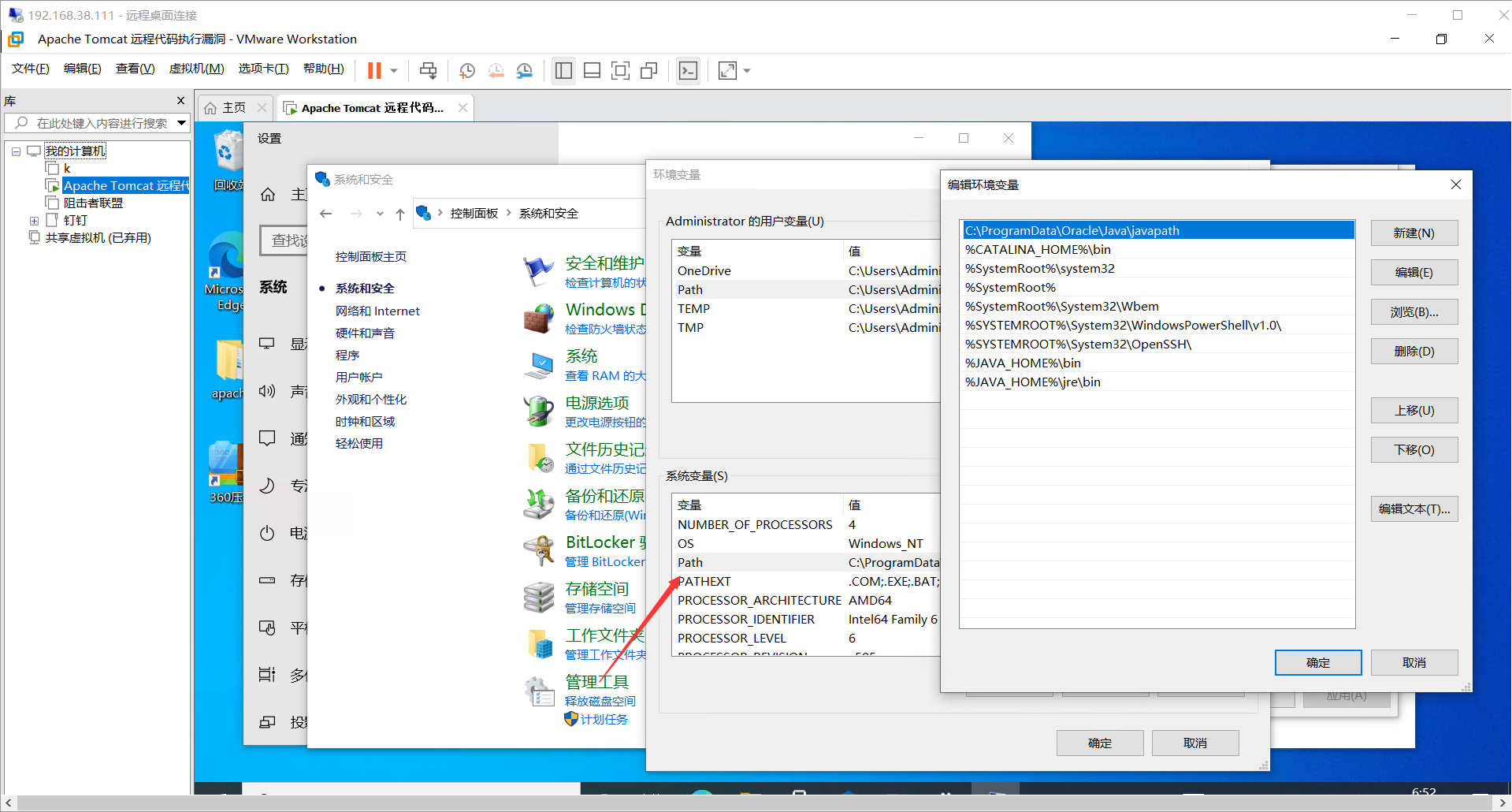Screen dimensions: 1512x812
Task: Toggle the thumbnail bar view icon
Action: tap(592, 71)
